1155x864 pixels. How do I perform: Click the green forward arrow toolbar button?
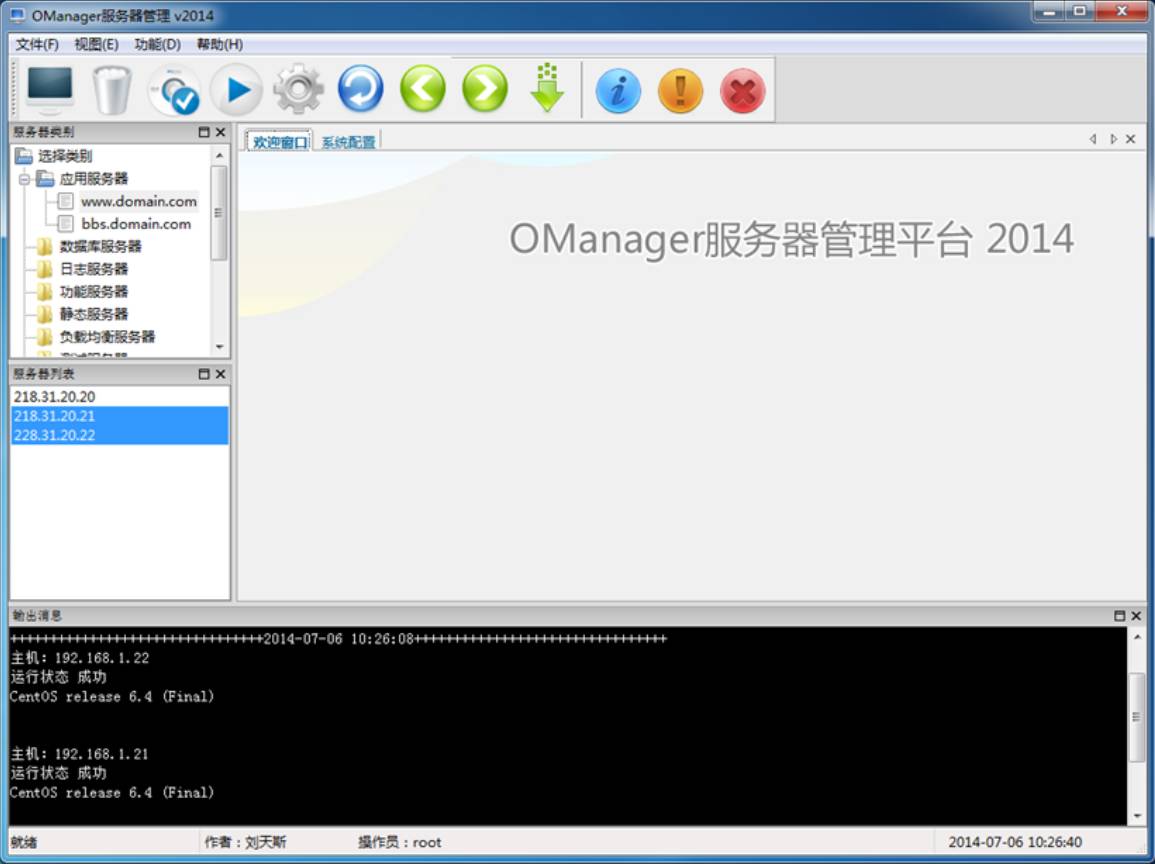coord(485,88)
